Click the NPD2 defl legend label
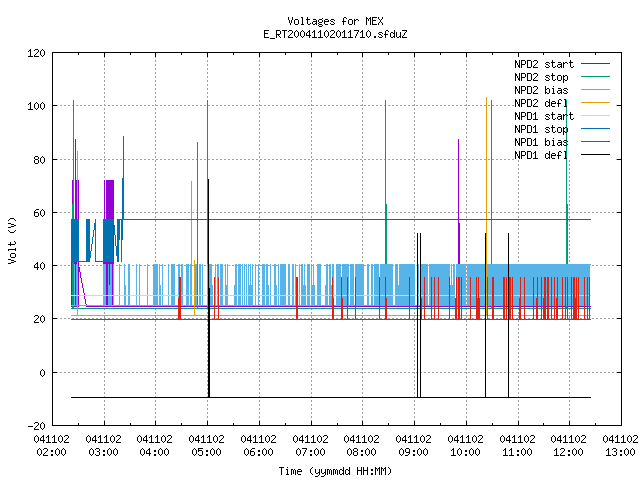Screen dimensions: 640x480 (x=541, y=103)
